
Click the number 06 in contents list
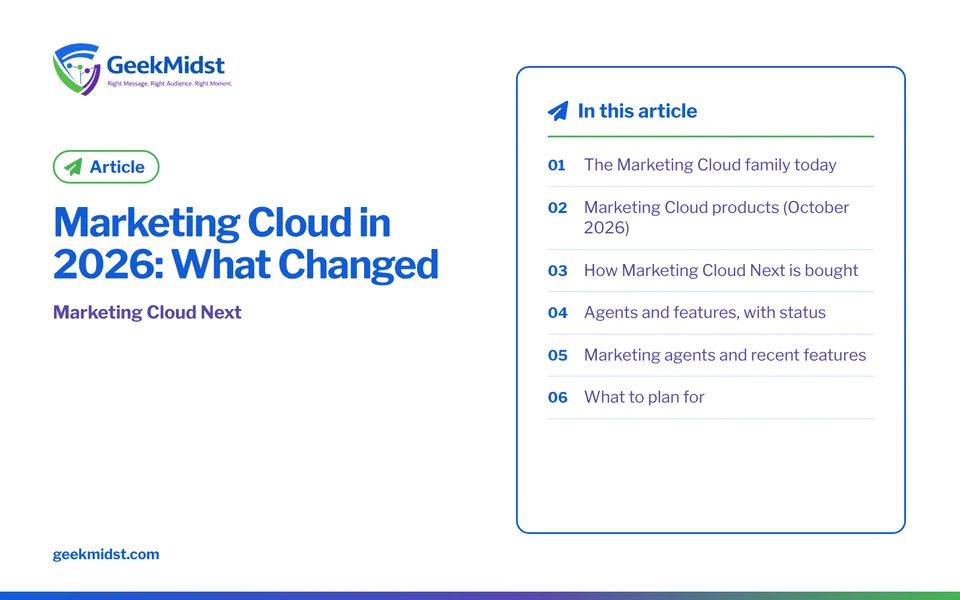557,397
